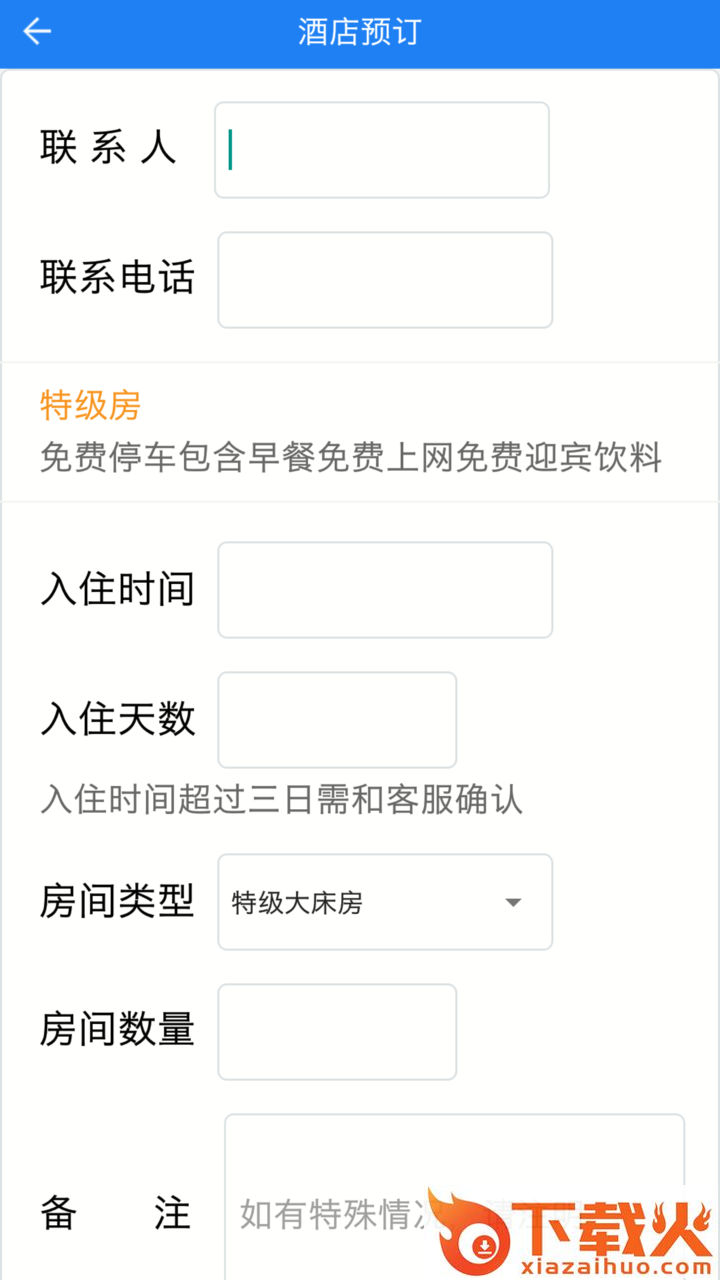The width and height of the screenshot is (720, 1280).
Task: Focus the 联系人 input field
Action: [x=381, y=150]
